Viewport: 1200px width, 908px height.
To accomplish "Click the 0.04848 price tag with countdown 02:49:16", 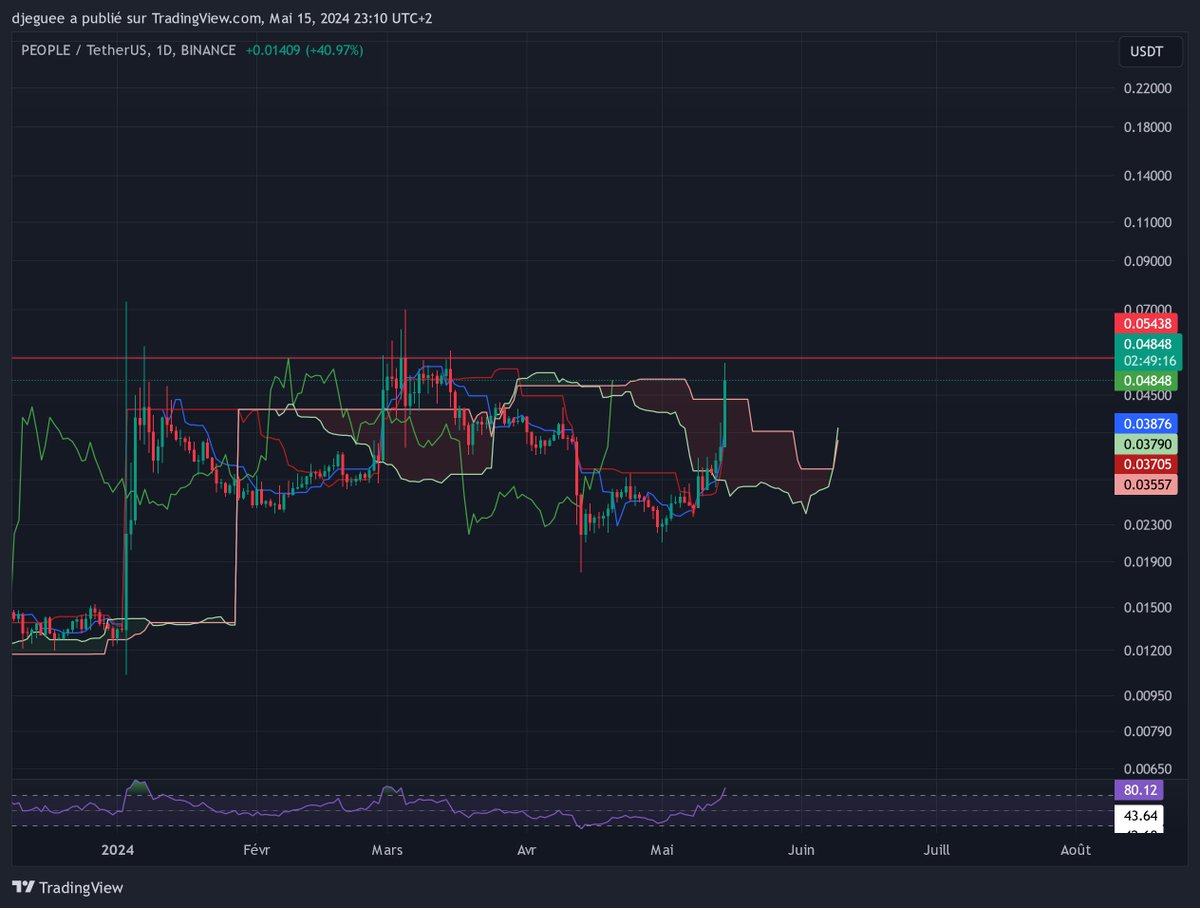I will click(1148, 351).
